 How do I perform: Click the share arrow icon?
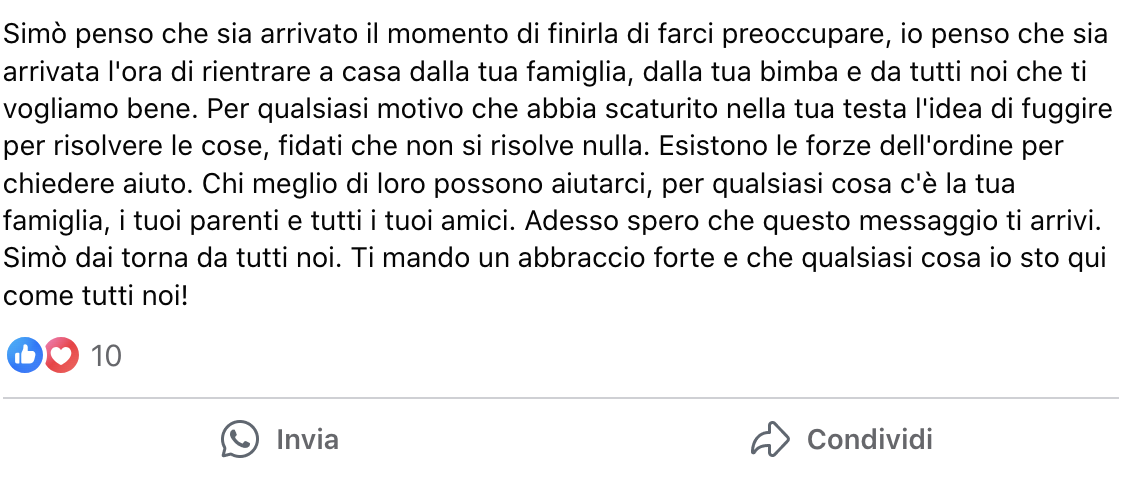770,439
